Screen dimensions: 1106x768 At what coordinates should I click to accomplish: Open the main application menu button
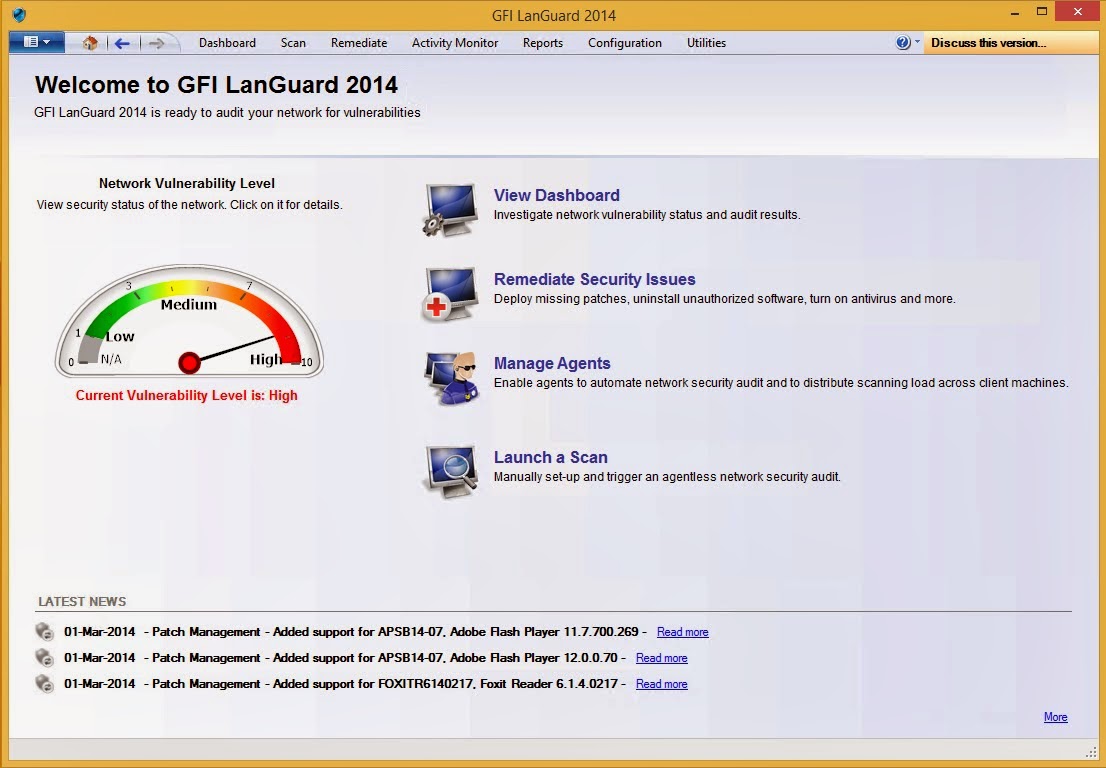click(37, 42)
